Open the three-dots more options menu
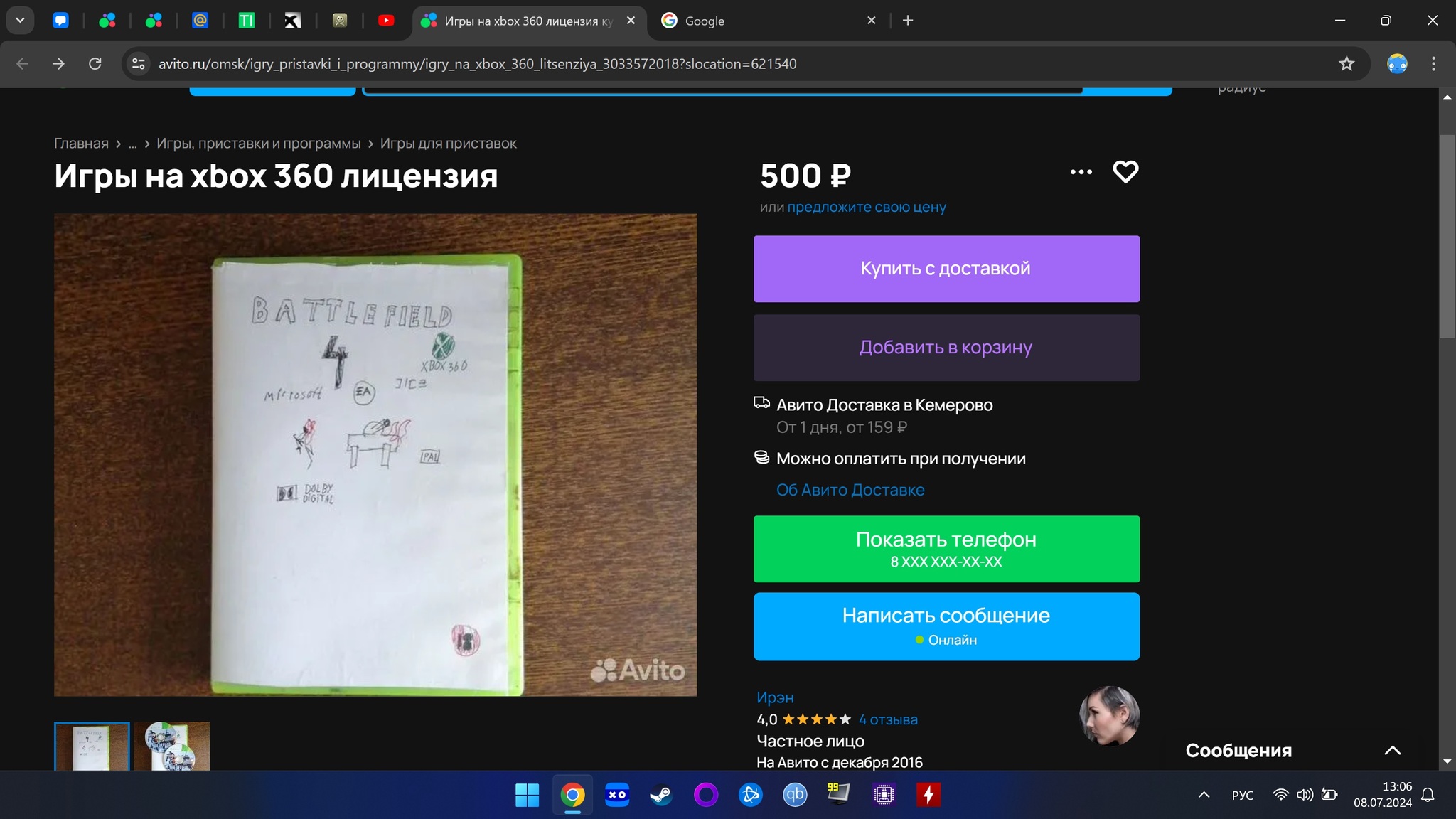 pyautogui.click(x=1081, y=172)
